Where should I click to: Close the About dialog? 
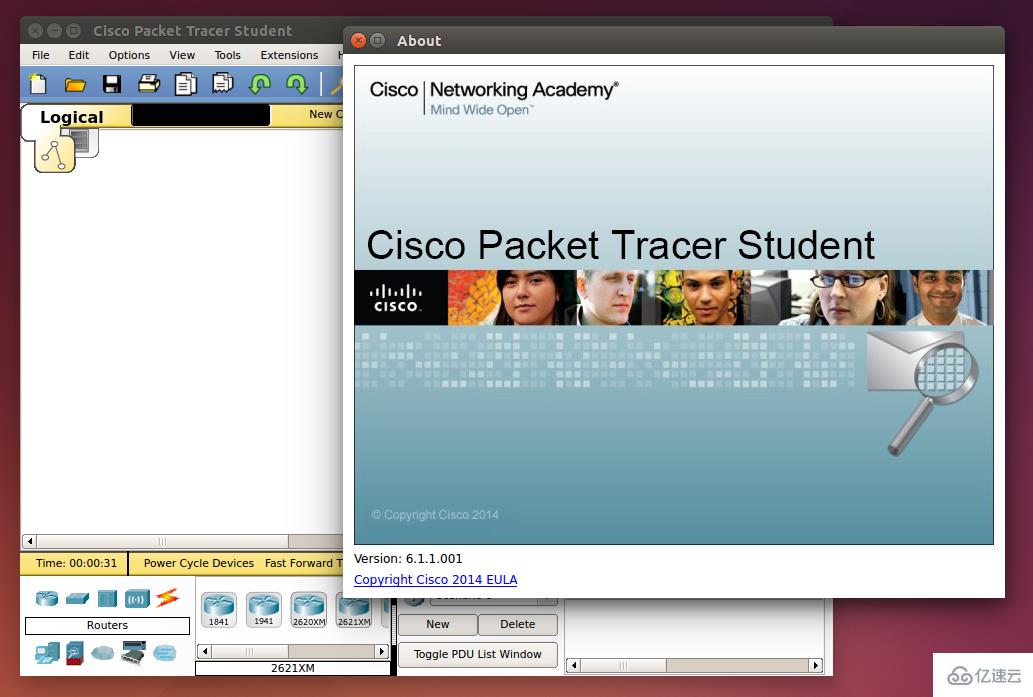pos(358,41)
